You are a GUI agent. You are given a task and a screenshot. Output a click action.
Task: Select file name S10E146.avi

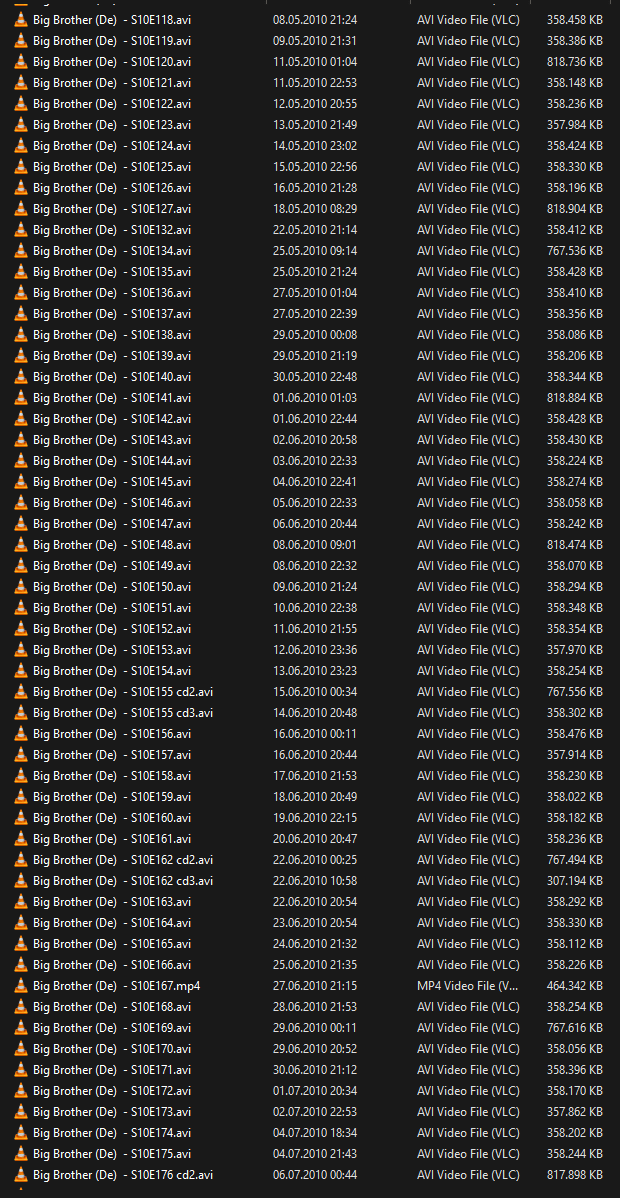112,503
